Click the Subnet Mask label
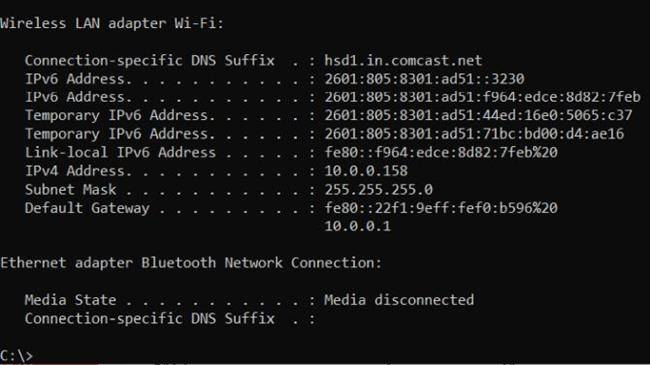Viewport: 650px width, 365px height. (70, 190)
